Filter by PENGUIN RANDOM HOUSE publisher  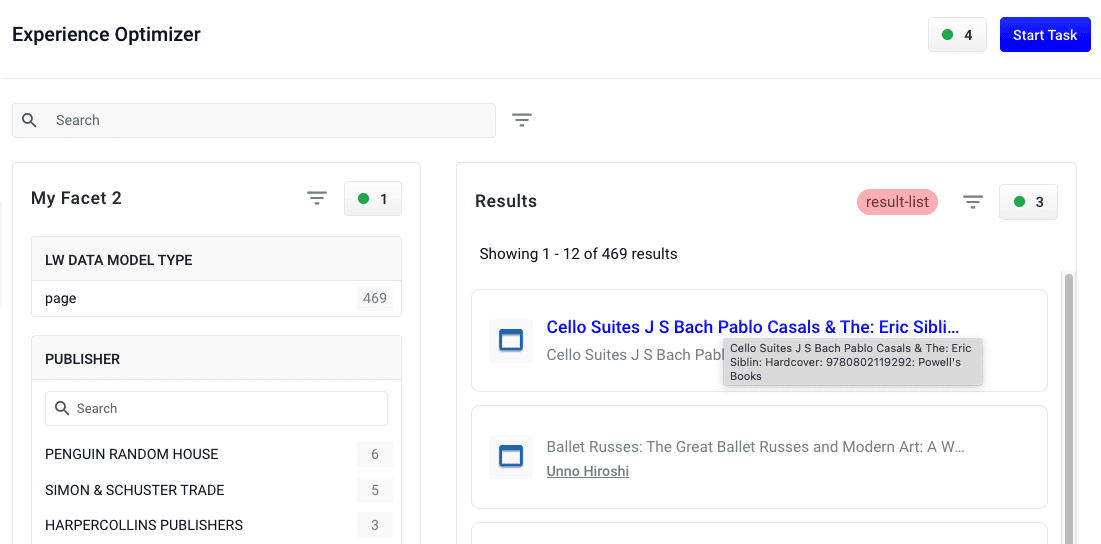[x=131, y=454]
